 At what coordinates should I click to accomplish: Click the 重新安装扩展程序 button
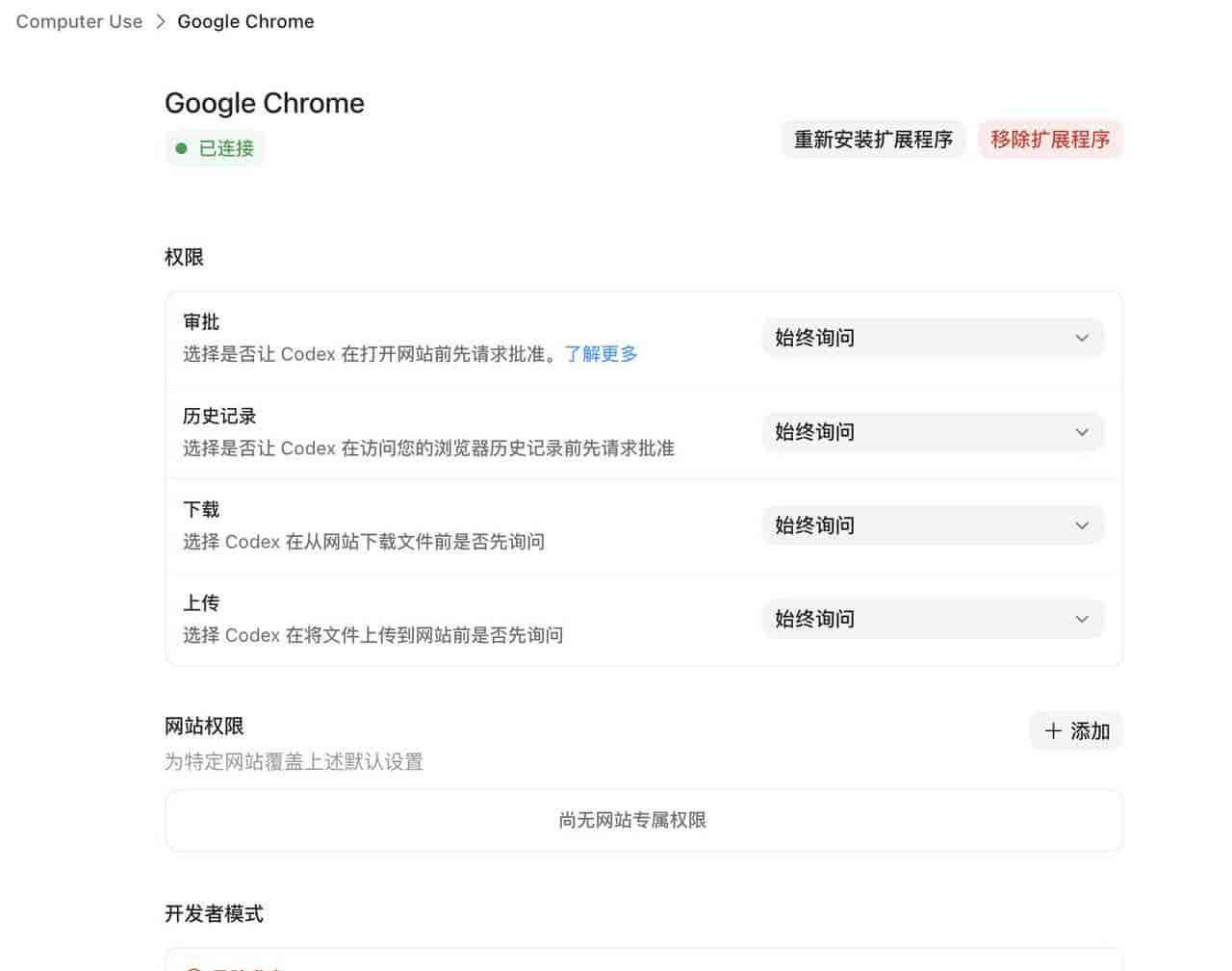[873, 140]
